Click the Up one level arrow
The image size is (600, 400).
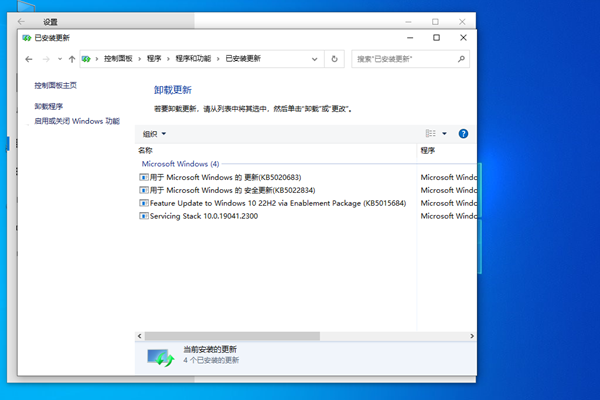tap(71, 59)
